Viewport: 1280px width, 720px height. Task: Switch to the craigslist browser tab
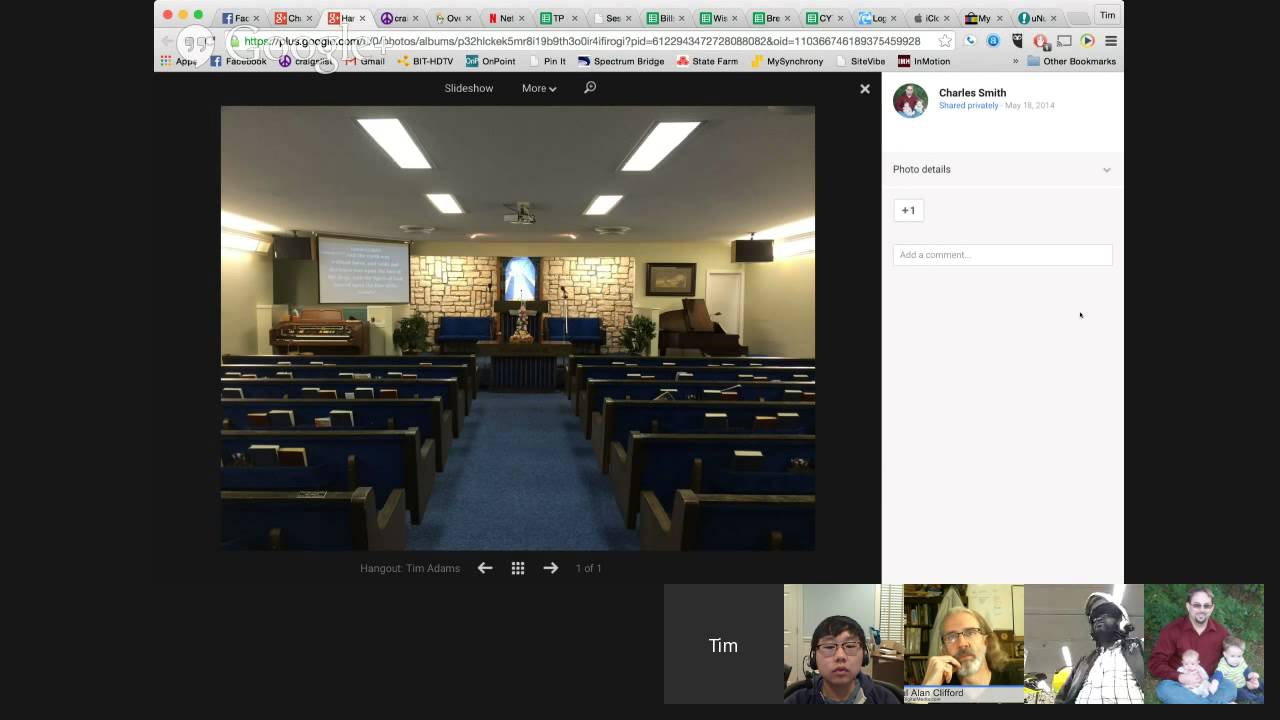point(399,18)
